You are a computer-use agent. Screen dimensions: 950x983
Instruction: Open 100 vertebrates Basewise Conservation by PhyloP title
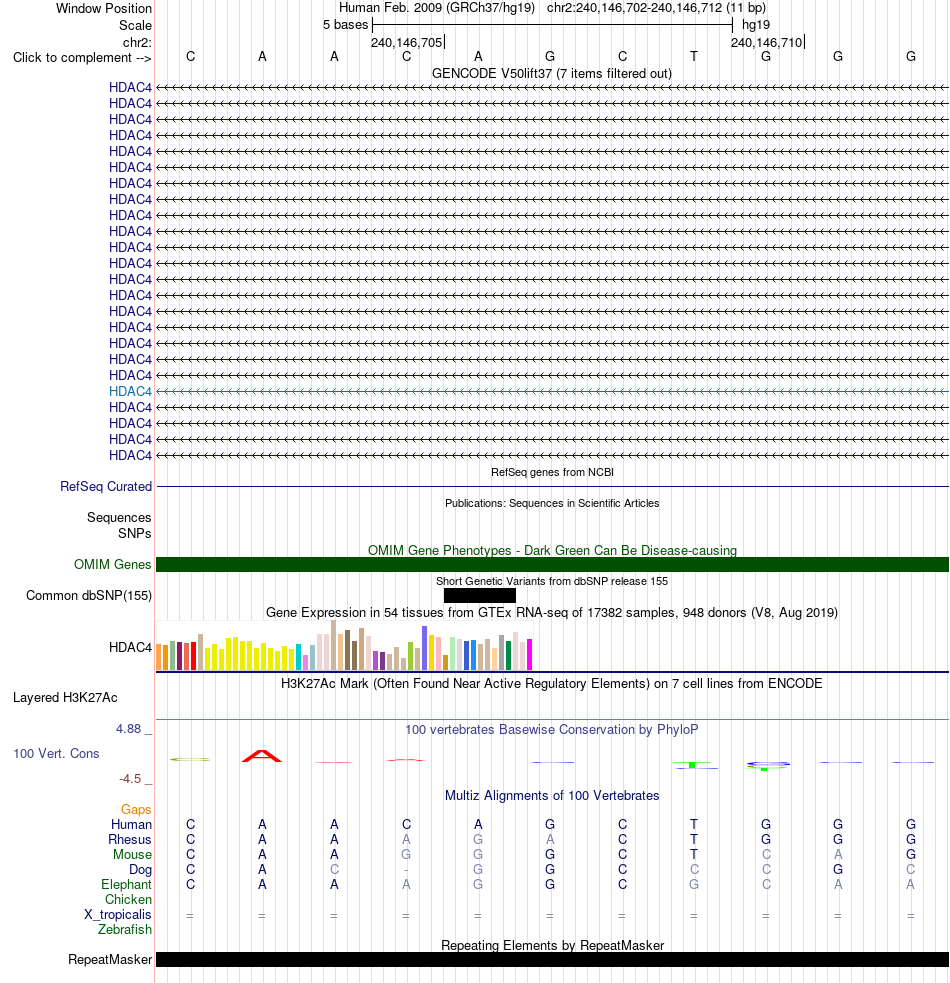(x=552, y=730)
